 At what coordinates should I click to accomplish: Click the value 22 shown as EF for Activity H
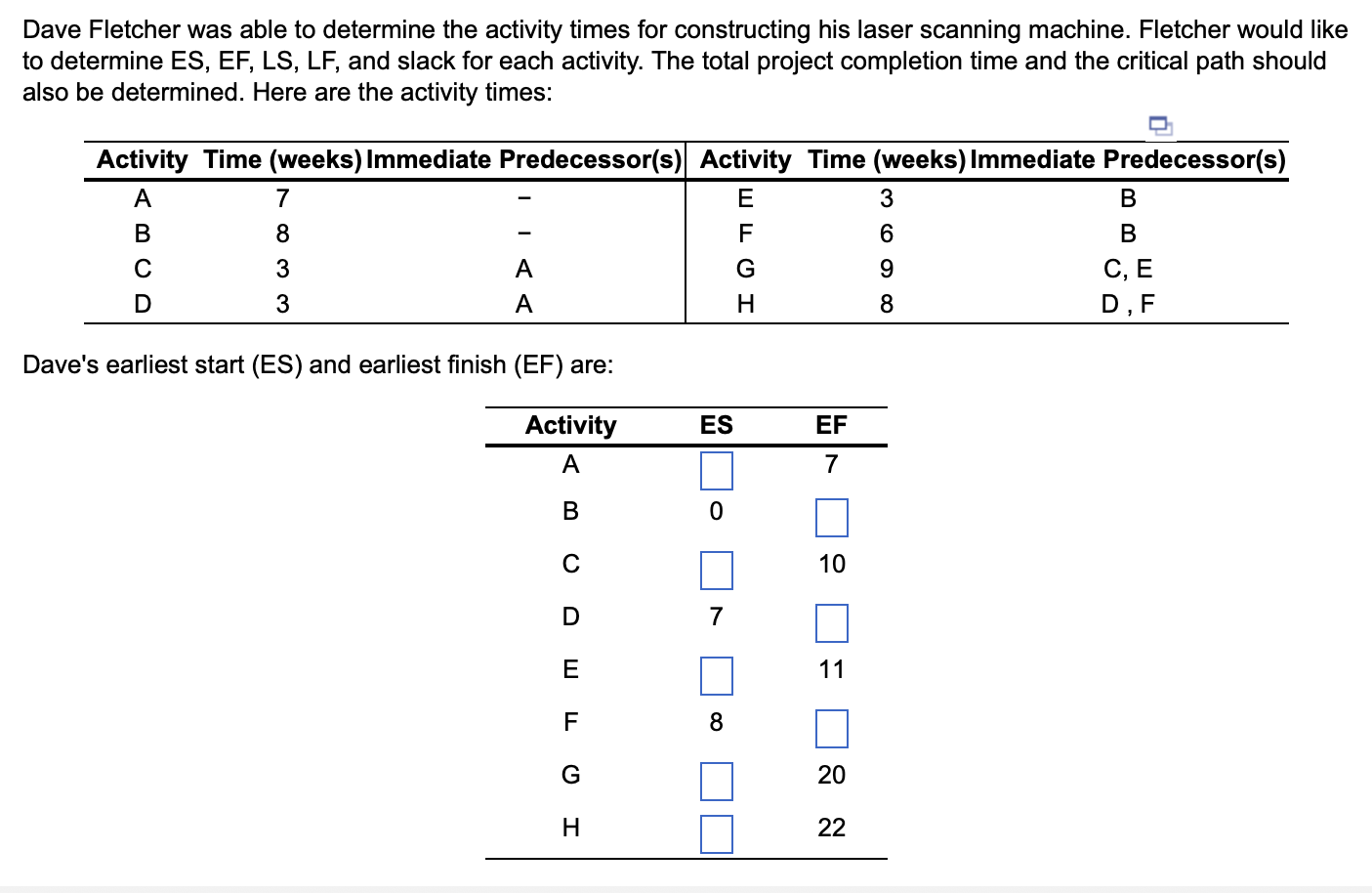click(x=831, y=828)
